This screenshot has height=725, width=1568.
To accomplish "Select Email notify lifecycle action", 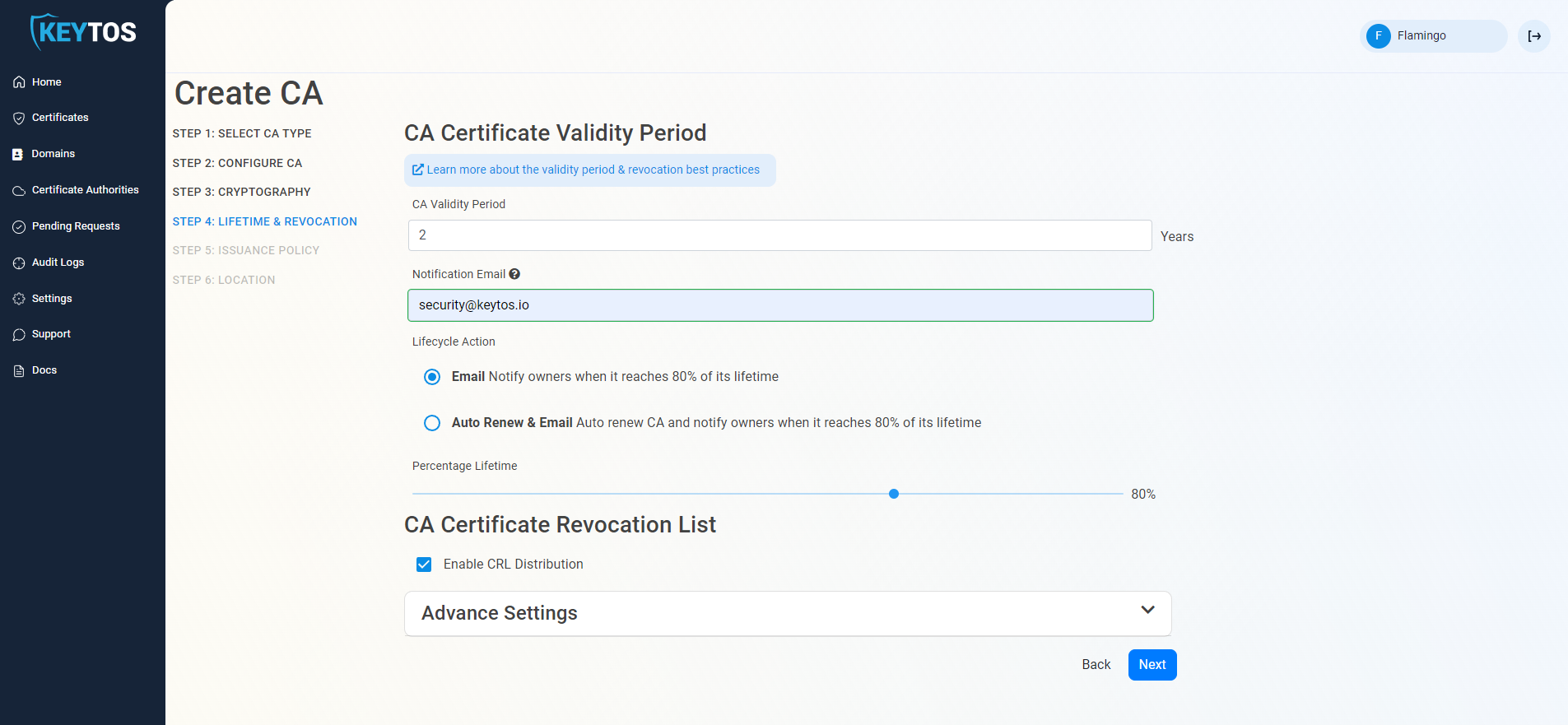I will [432, 377].
